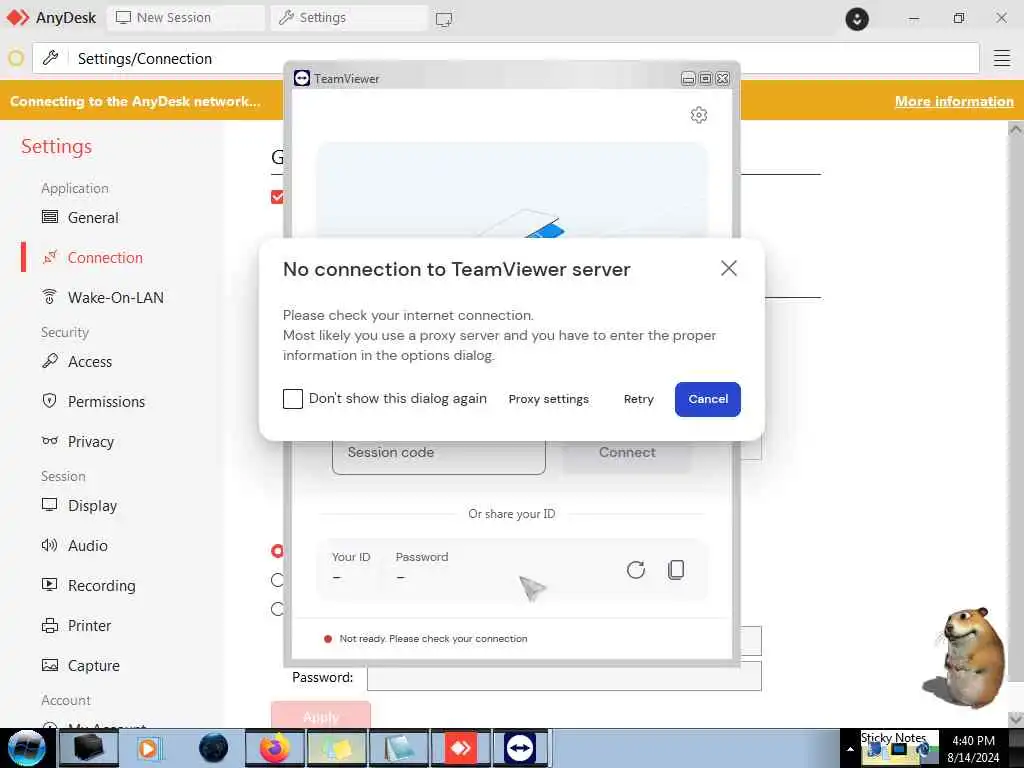The image size is (1024, 768).
Task: Click AnyDesk Password input field
Action: click(564, 677)
